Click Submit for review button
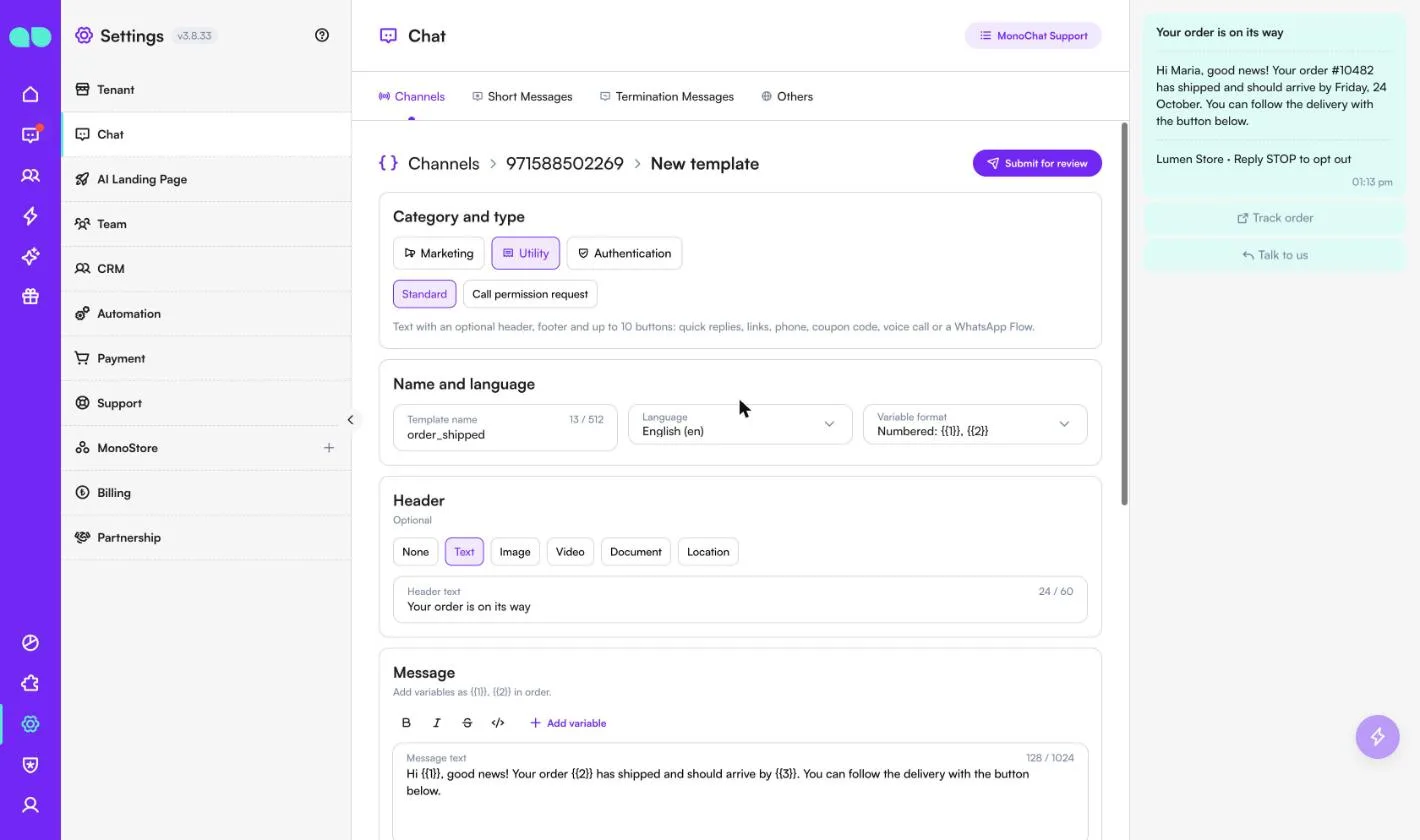Image resolution: width=1420 pixels, height=840 pixels. tap(1037, 163)
